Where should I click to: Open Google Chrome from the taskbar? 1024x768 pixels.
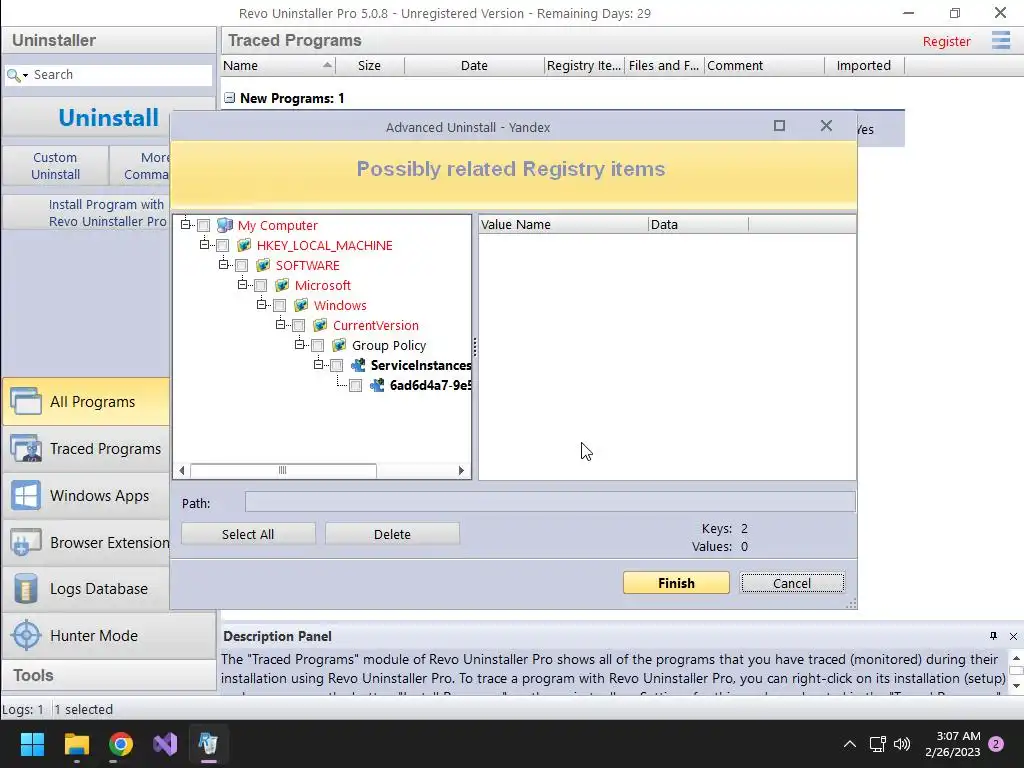[x=121, y=744]
